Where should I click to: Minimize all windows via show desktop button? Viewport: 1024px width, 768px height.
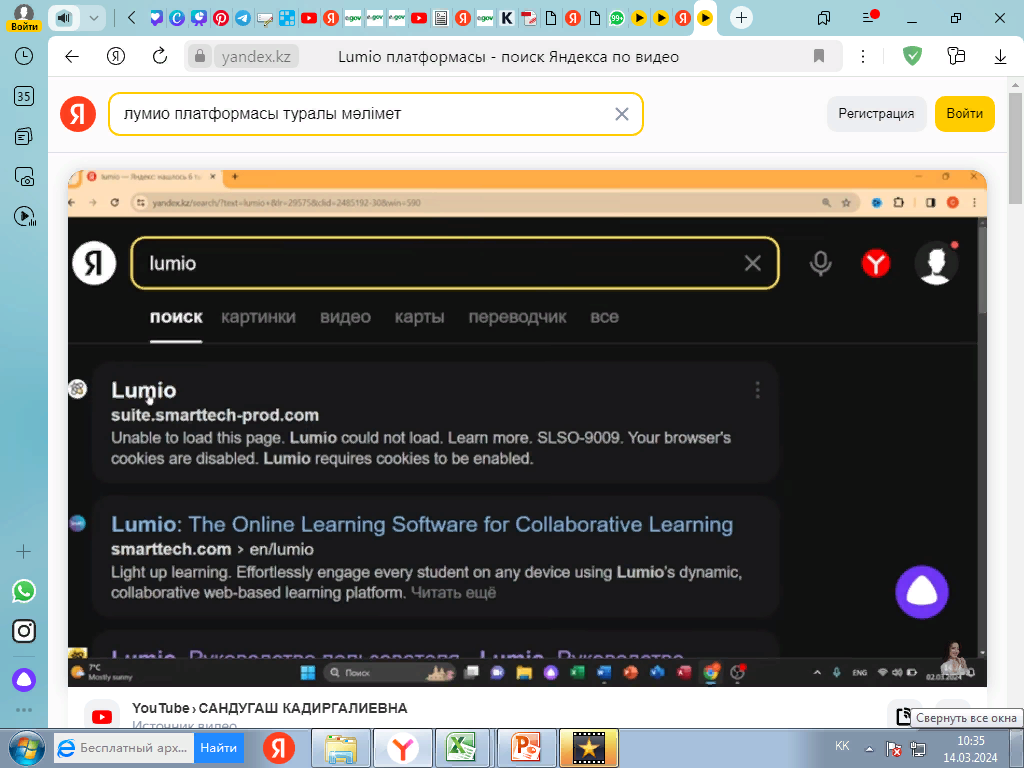tap(1019, 748)
